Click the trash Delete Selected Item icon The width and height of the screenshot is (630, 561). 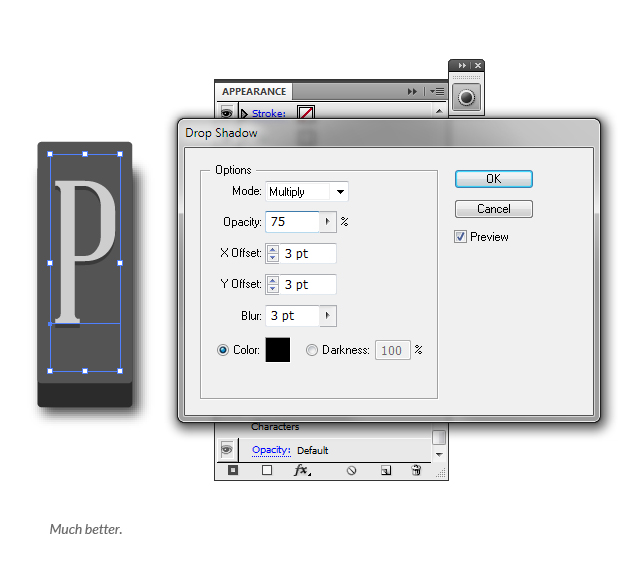pyautogui.click(x=416, y=470)
